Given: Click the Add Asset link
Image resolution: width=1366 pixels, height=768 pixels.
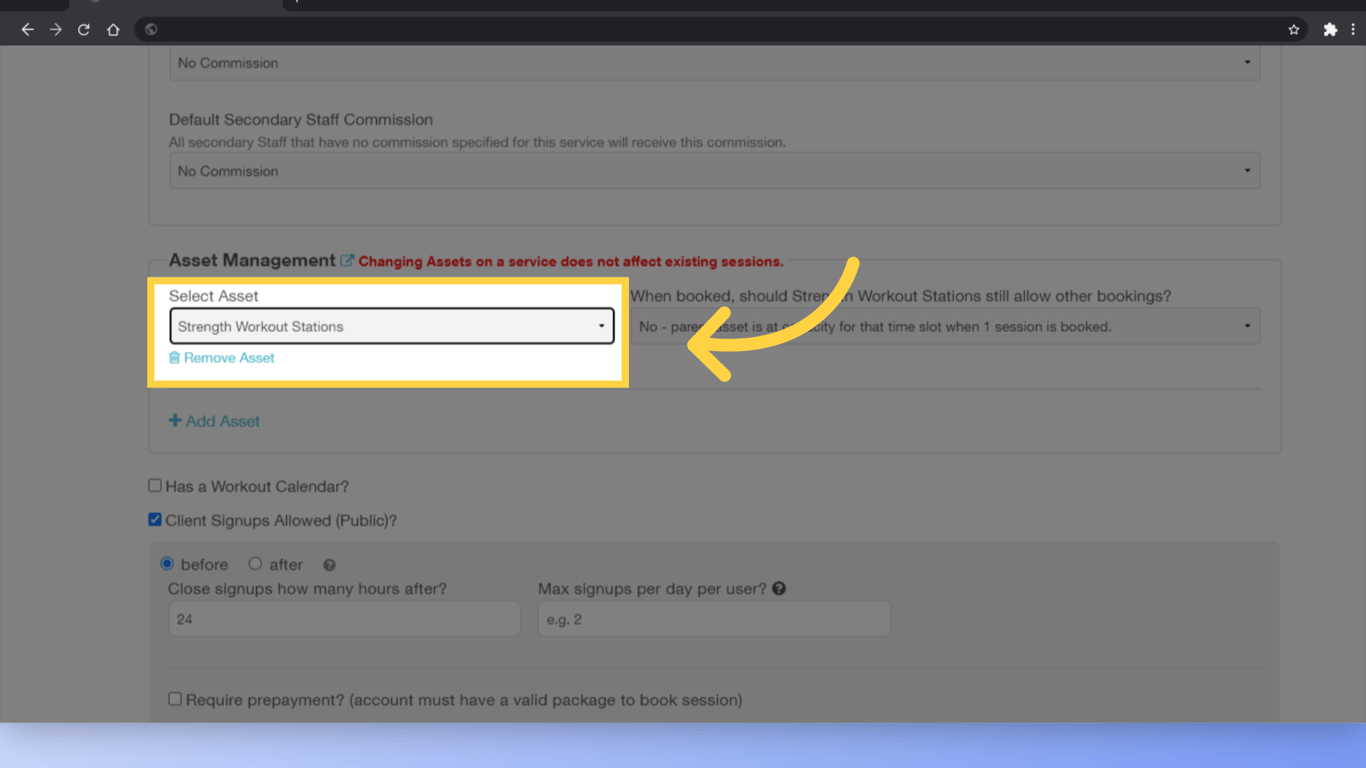Looking at the screenshot, I should (x=214, y=421).
